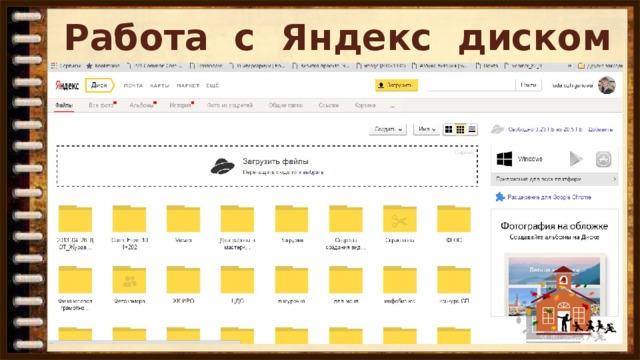Open the Имя sort dropdown
Viewport: 640px width, 360px height.
click(x=427, y=129)
